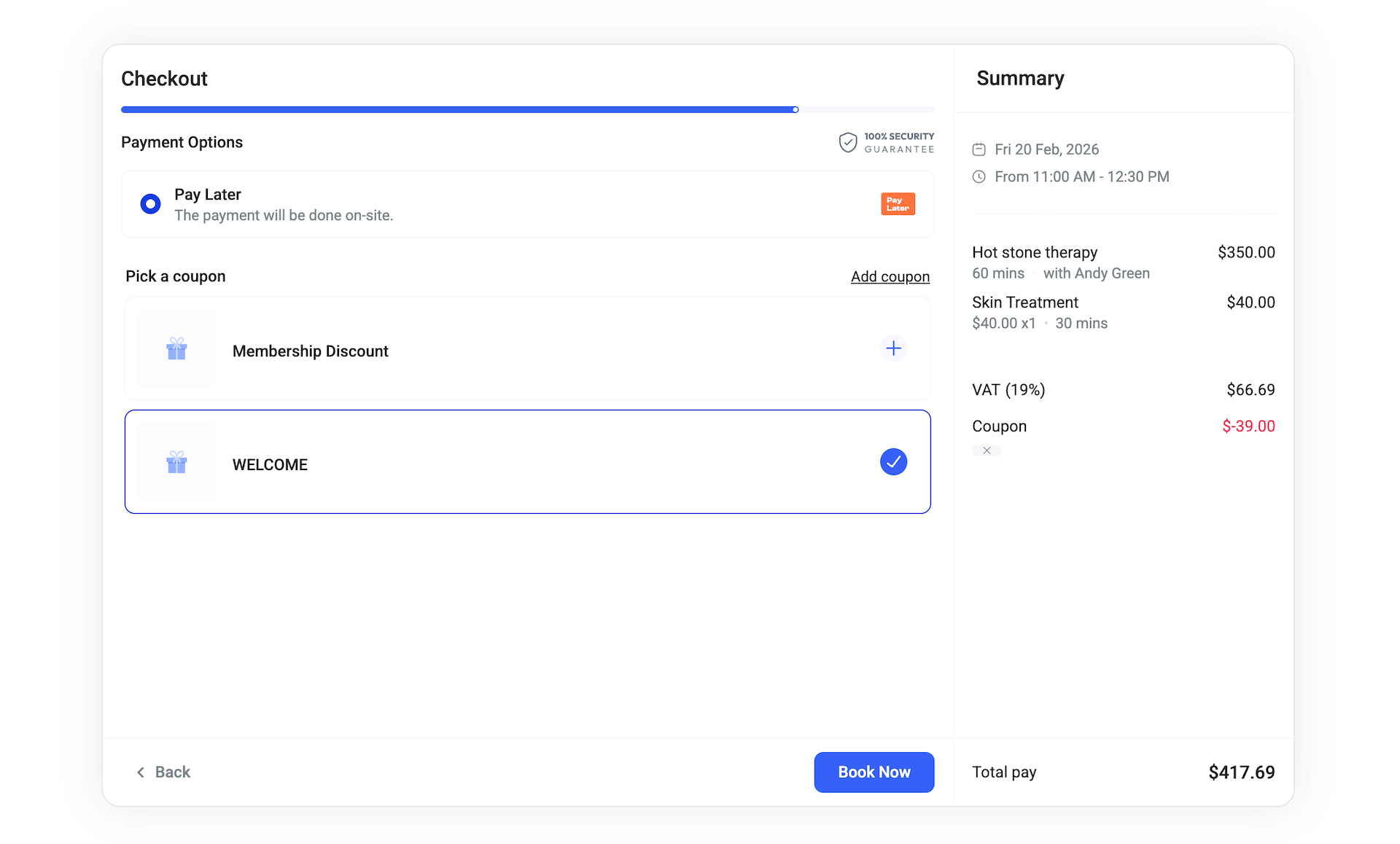
Task: Click the Back text button
Action: [x=173, y=772]
